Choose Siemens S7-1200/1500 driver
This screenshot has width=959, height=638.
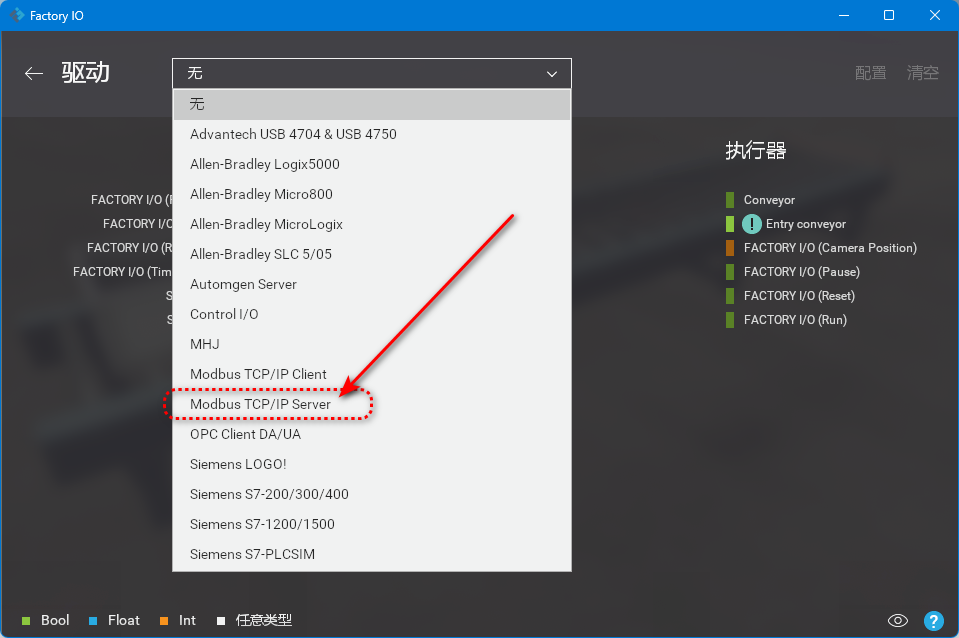pos(262,524)
